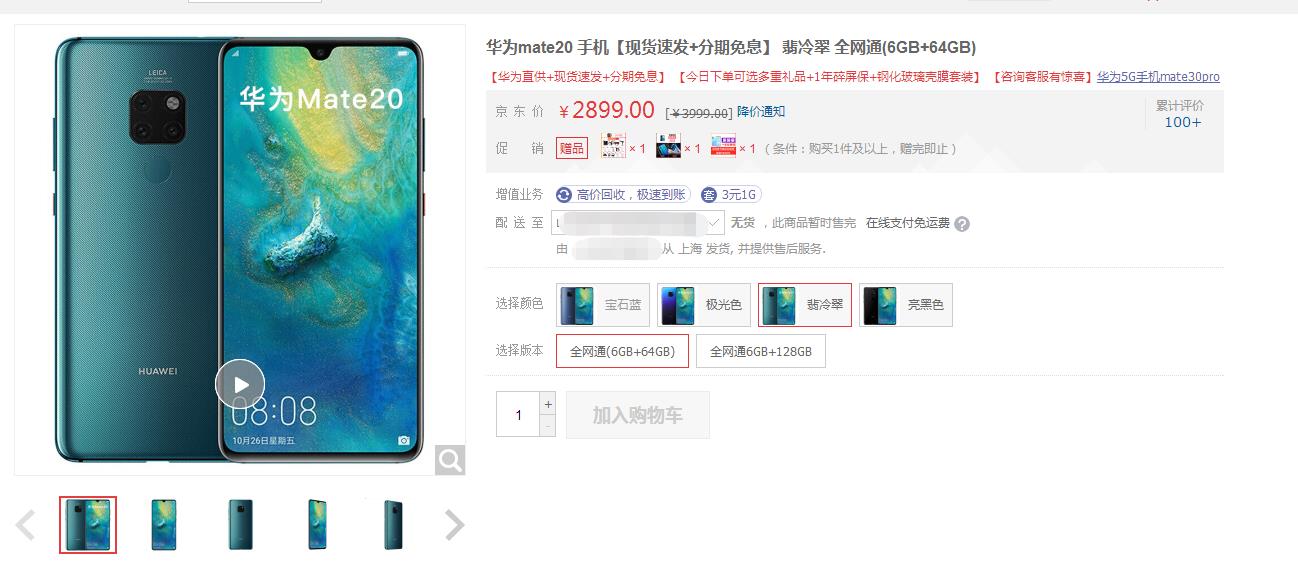Increase quantity with the plus stepper
This screenshot has width=1298, height=569.
tap(547, 404)
